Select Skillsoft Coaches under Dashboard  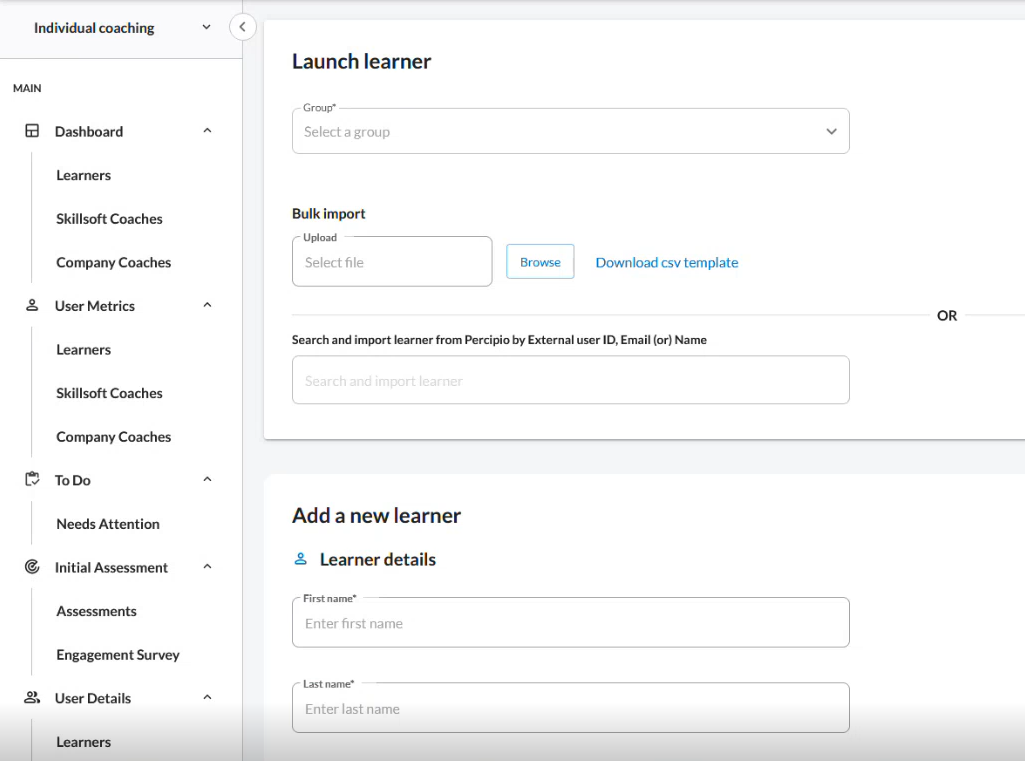pos(111,218)
